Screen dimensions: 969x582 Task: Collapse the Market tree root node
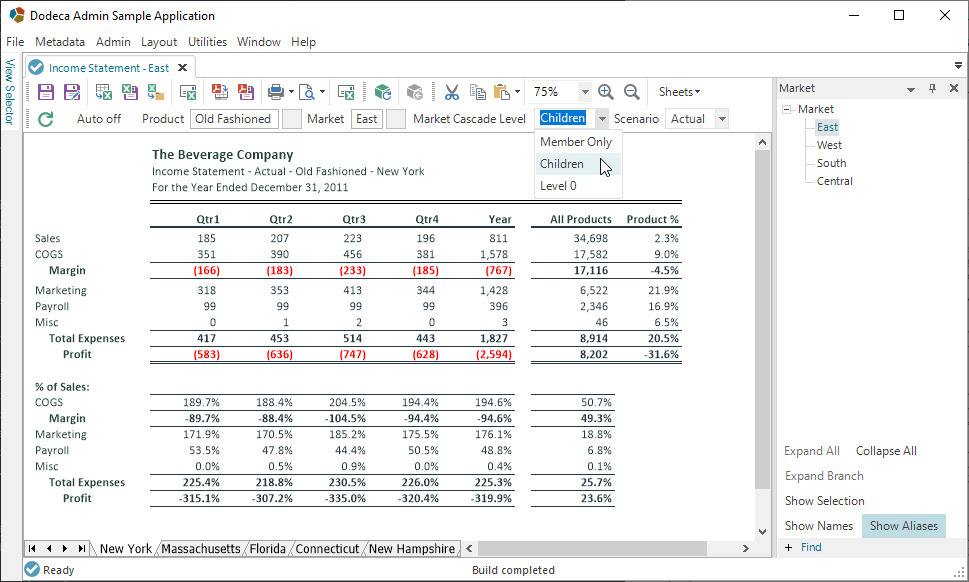click(786, 109)
